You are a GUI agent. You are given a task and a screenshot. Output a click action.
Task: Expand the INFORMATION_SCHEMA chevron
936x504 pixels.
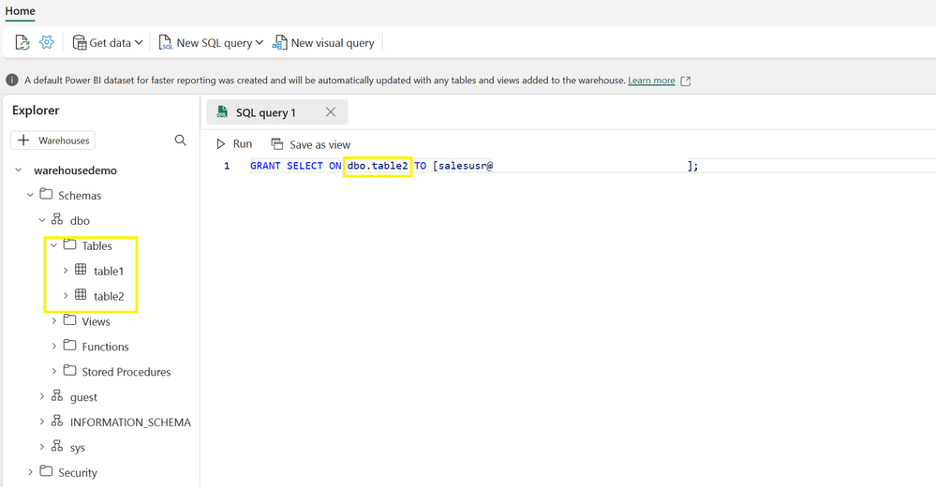click(42, 422)
